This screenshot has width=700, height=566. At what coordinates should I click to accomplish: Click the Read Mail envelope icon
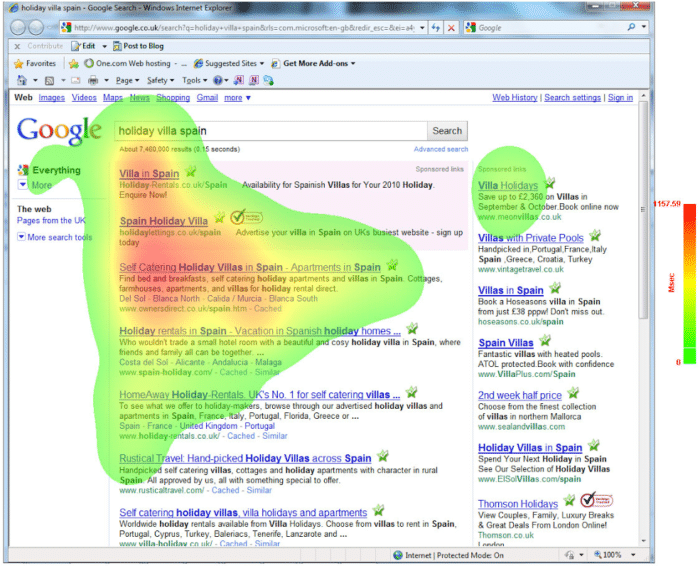(x=75, y=80)
